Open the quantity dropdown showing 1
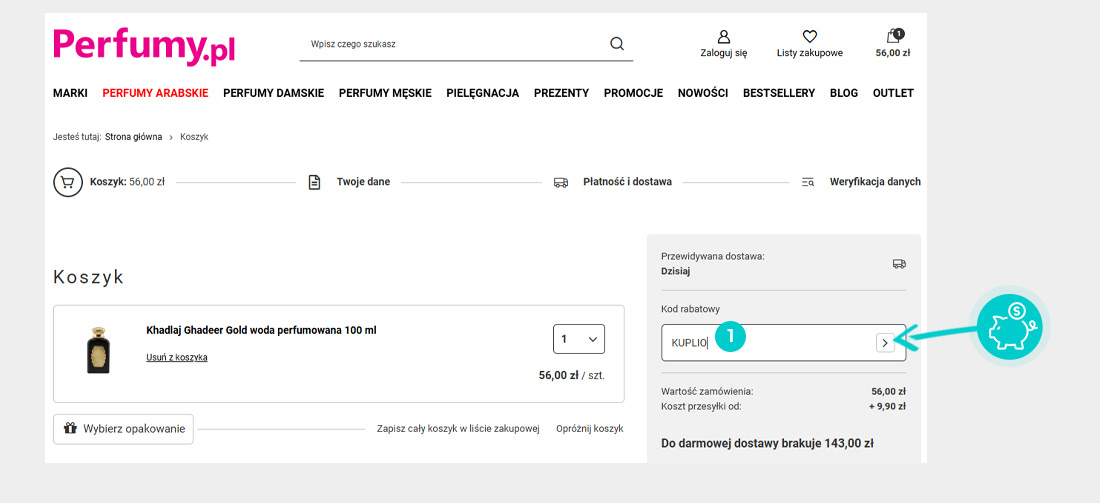Viewport: 1100px width, 503px height. [579, 339]
